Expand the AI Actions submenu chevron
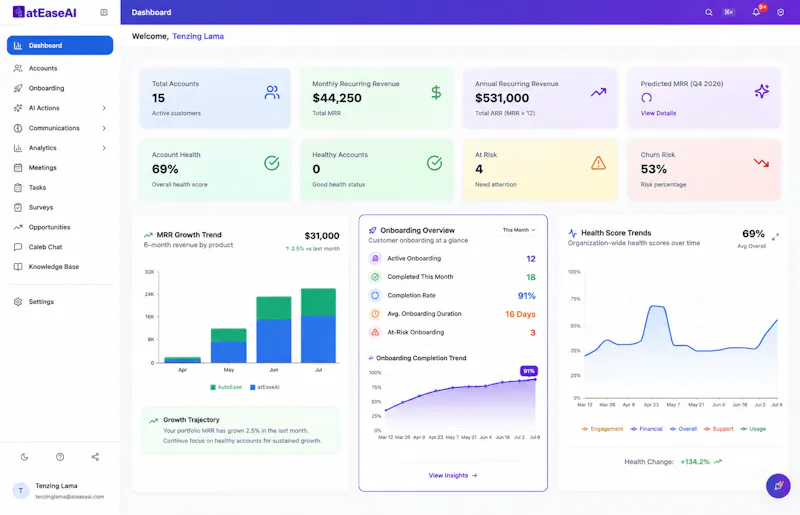 (104, 108)
